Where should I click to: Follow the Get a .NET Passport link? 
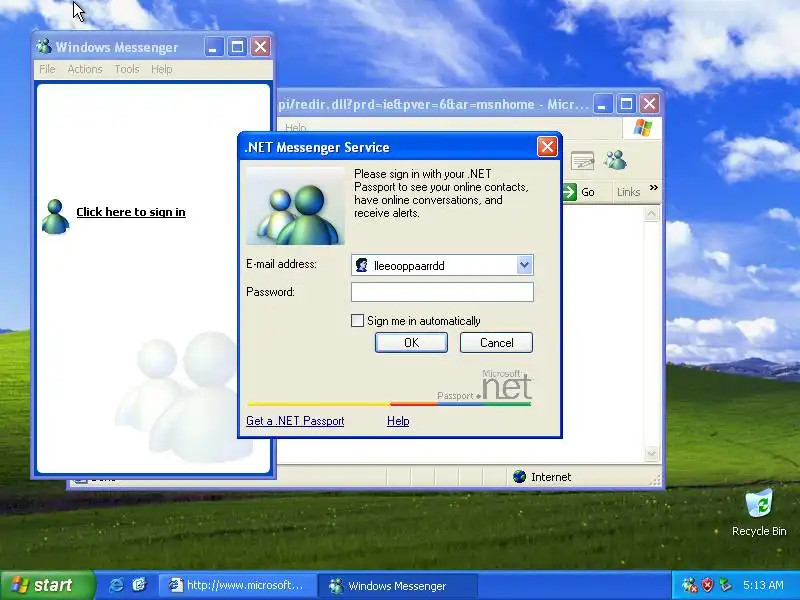295,421
